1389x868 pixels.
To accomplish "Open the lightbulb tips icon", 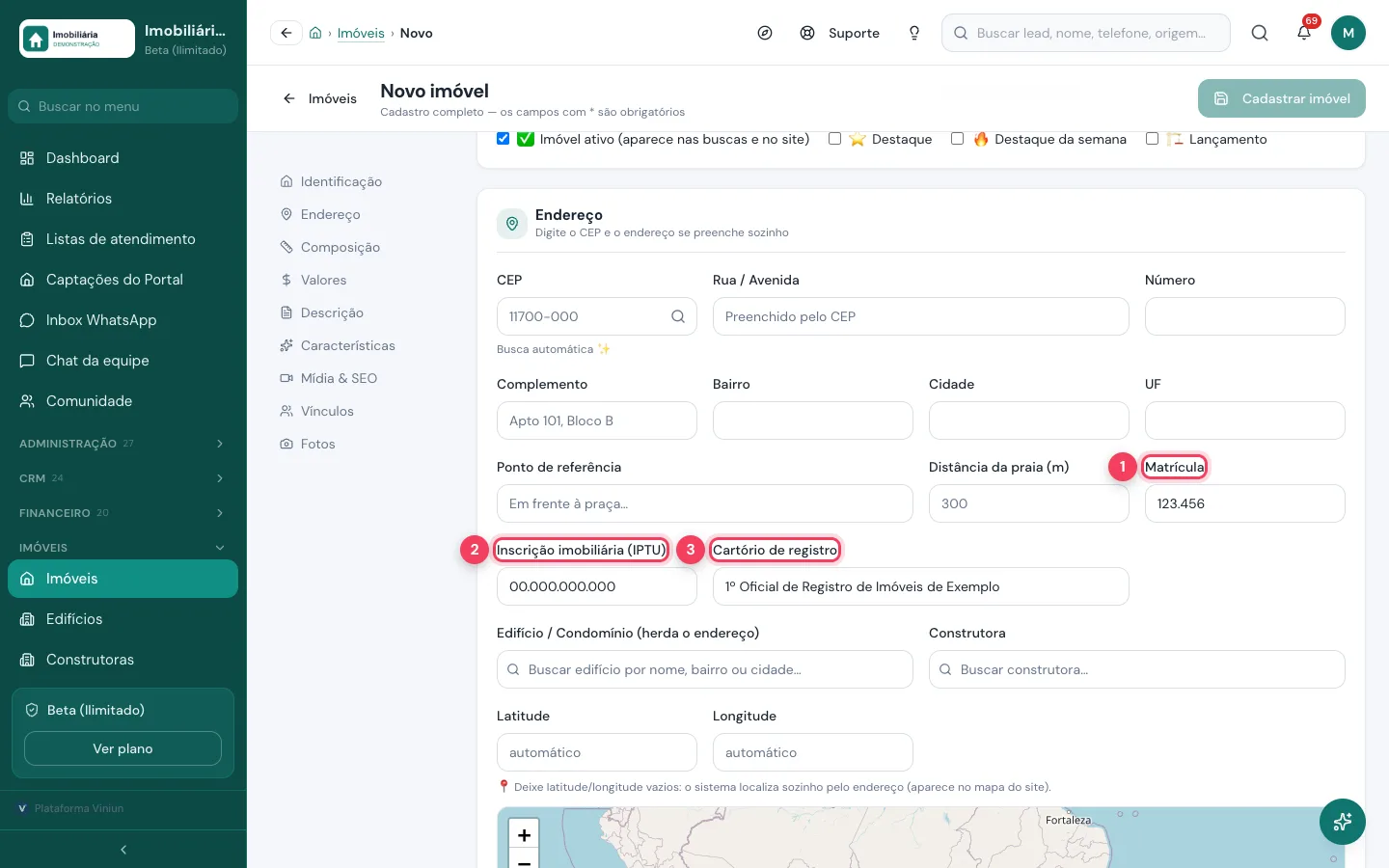I will point(914,33).
